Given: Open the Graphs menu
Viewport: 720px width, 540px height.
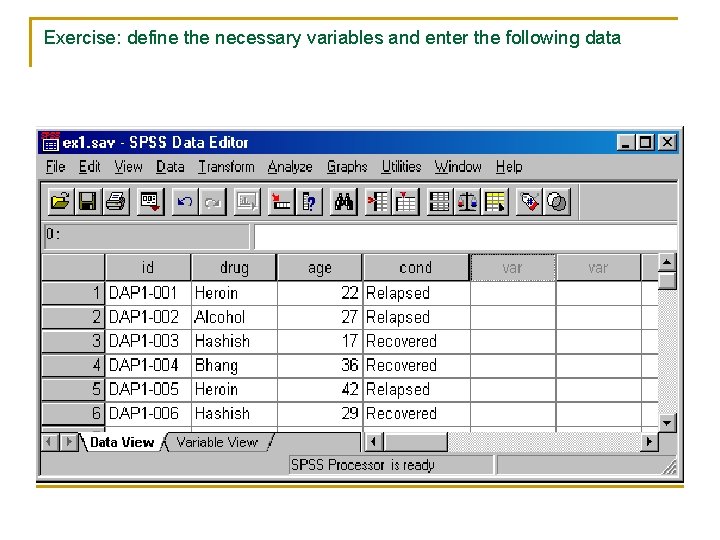Looking at the screenshot, I should tap(347, 167).
